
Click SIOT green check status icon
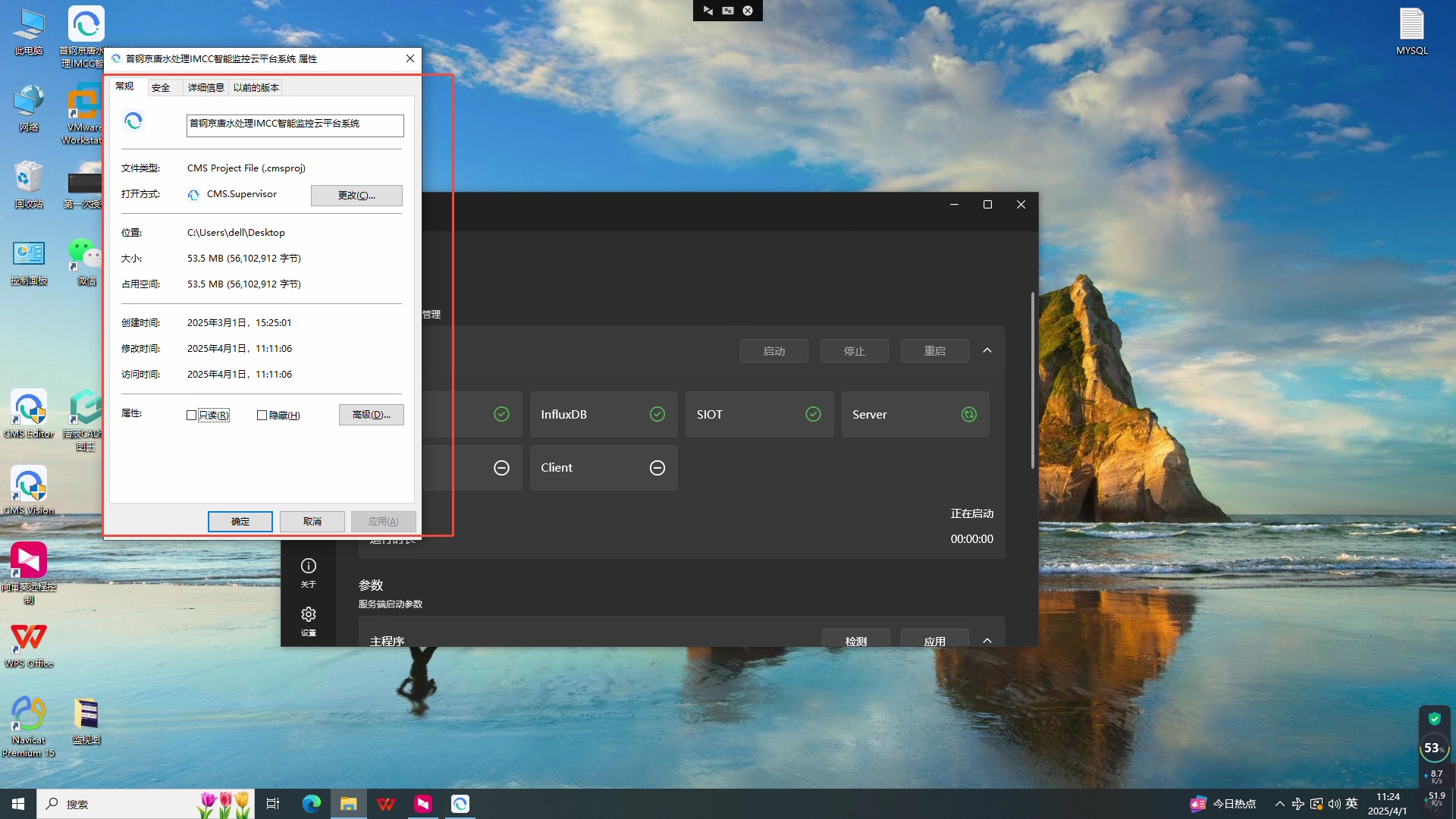pos(813,414)
